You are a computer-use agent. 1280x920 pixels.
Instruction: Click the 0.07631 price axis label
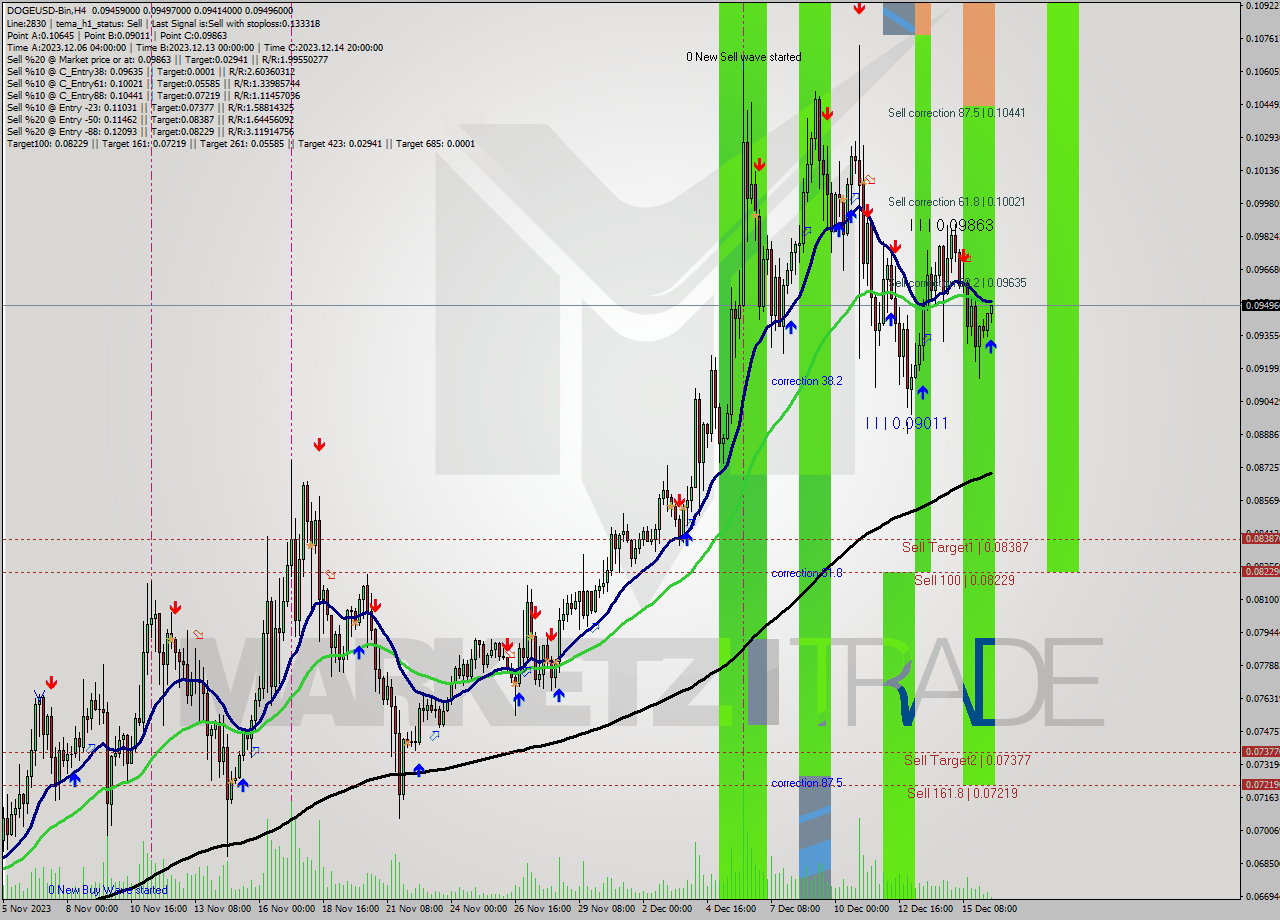(1262, 699)
